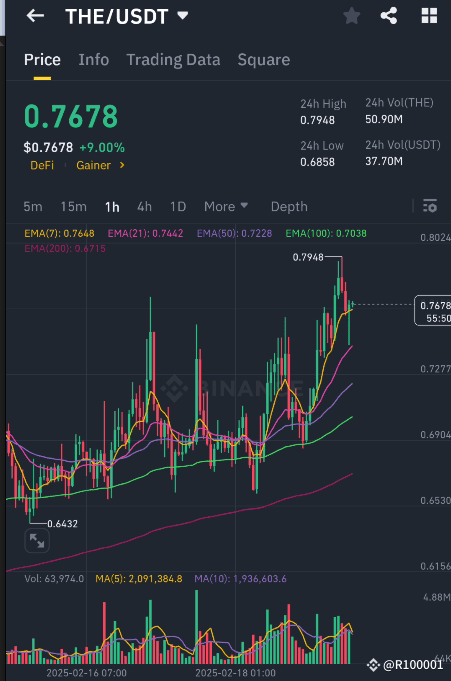
Task: Tap the EMA(100): 0.7038 indicator label
Action: (x=326, y=233)
